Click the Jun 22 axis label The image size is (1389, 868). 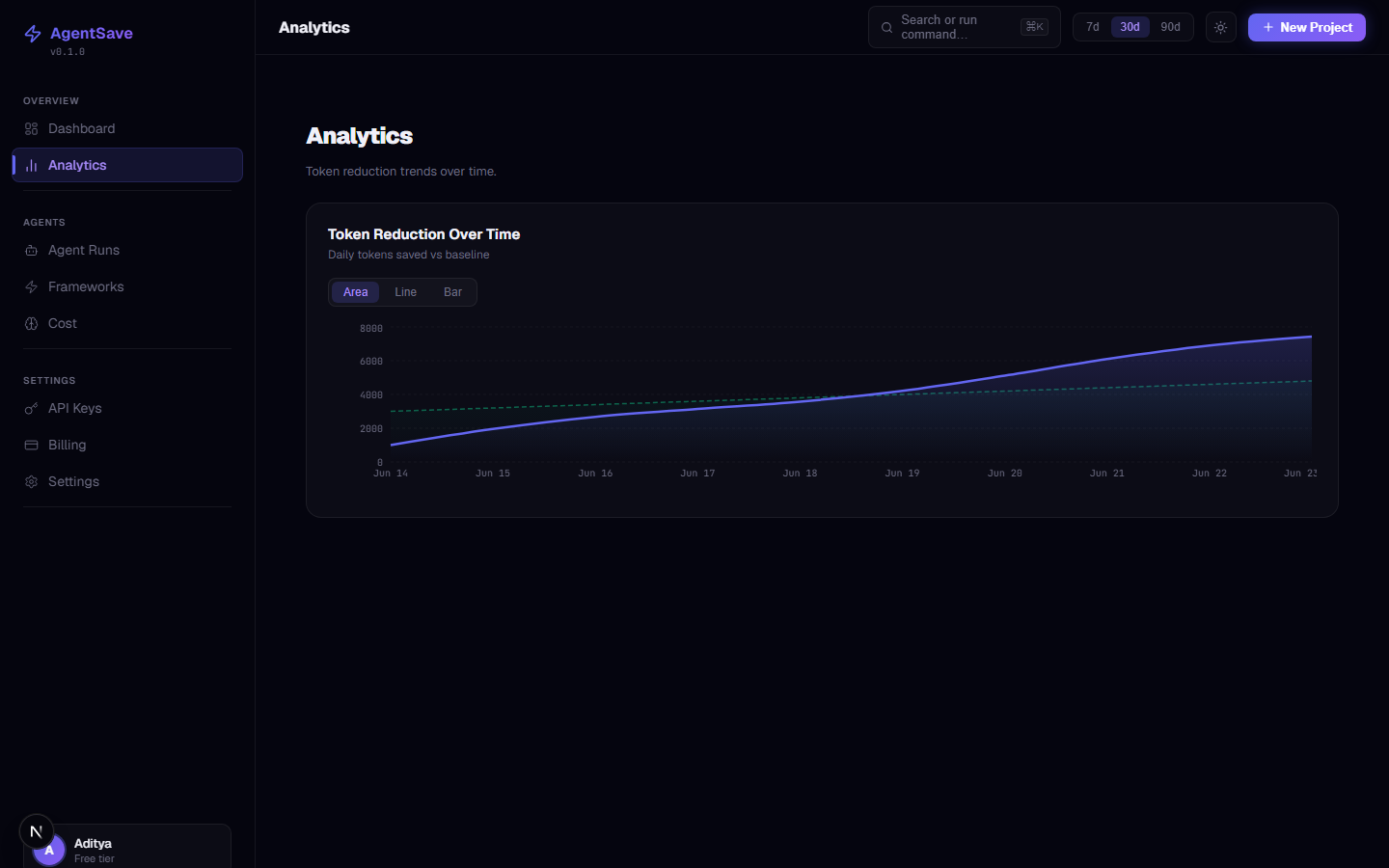click(x=1210, y=474)
